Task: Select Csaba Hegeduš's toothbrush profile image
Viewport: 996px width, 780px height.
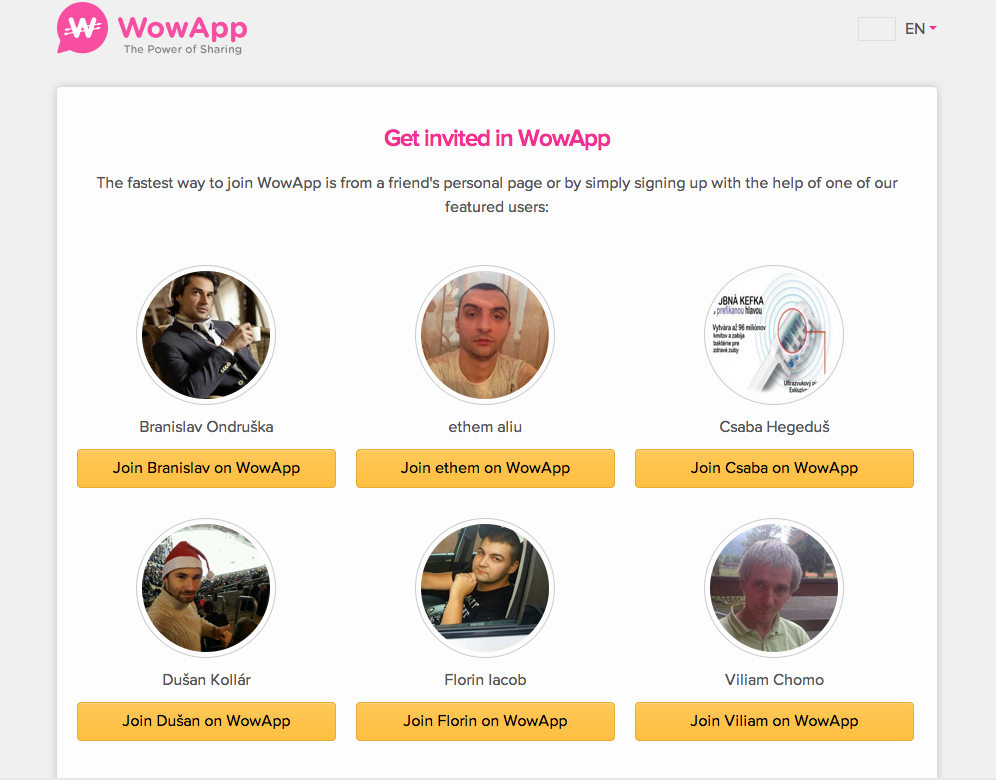Action: tap(774, 335)
